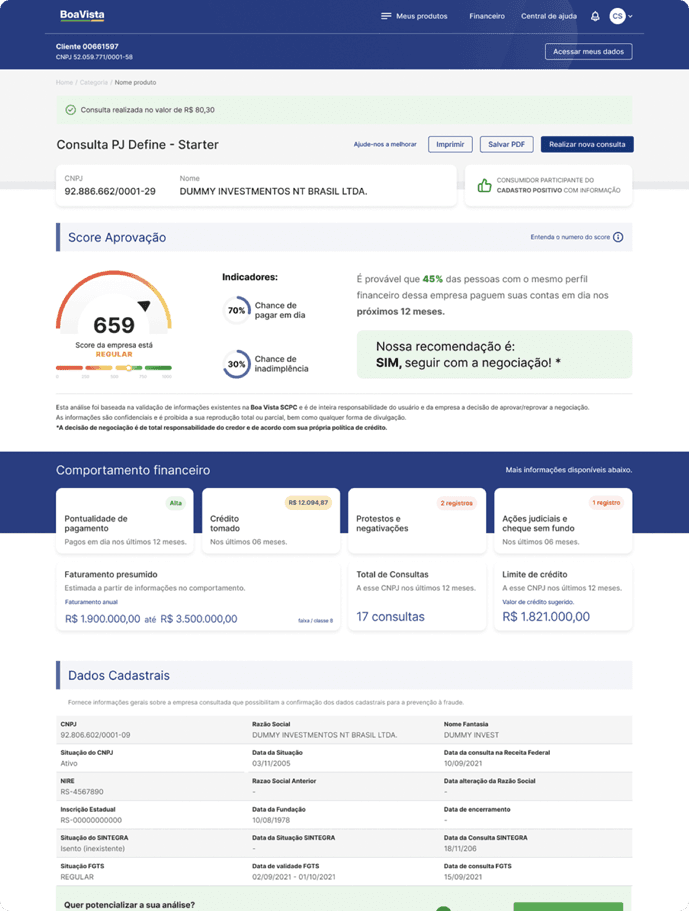Click the NIRE RS-4567890 value
Screen dimensions: 689x911
pyautogui.click(x=82, y=792)
